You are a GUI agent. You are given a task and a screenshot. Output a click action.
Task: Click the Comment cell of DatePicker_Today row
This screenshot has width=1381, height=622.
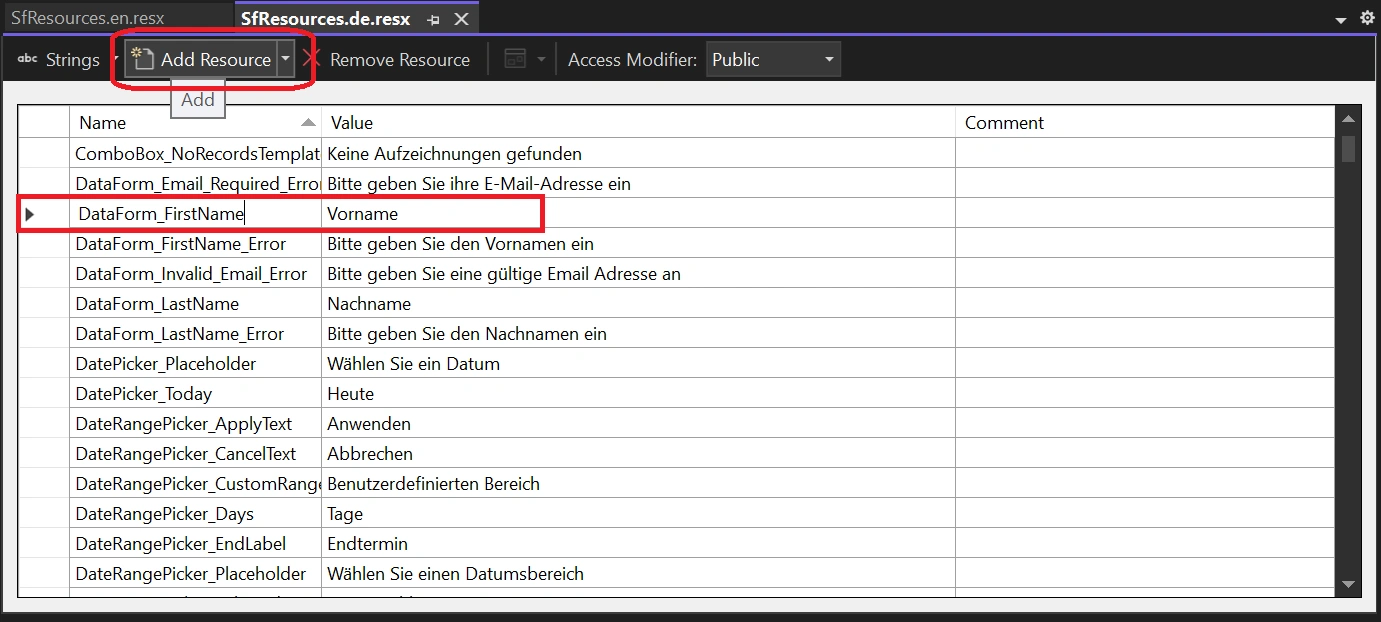click(1144, 394)
